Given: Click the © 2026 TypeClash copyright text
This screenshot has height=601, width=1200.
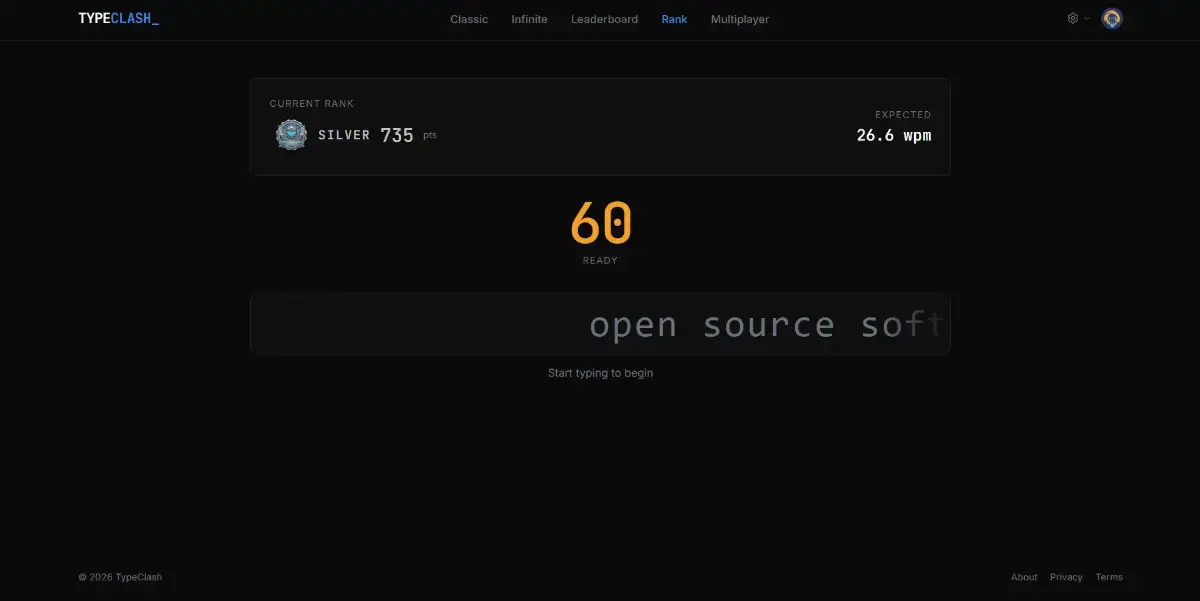Looking at the screenshot, I should (120, 577).
